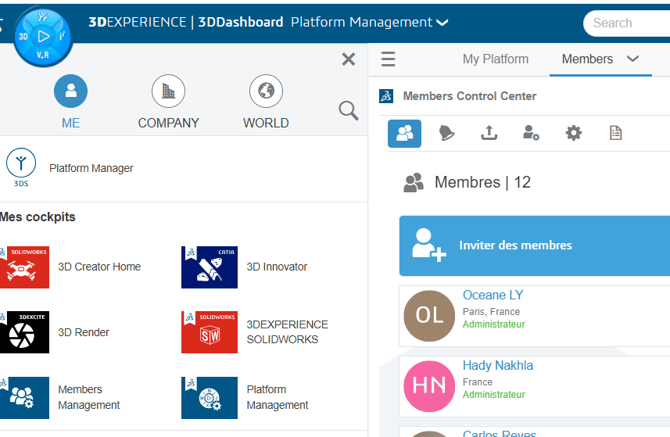
Task: Open the Platform Manager role
Action: pos(91,168)
